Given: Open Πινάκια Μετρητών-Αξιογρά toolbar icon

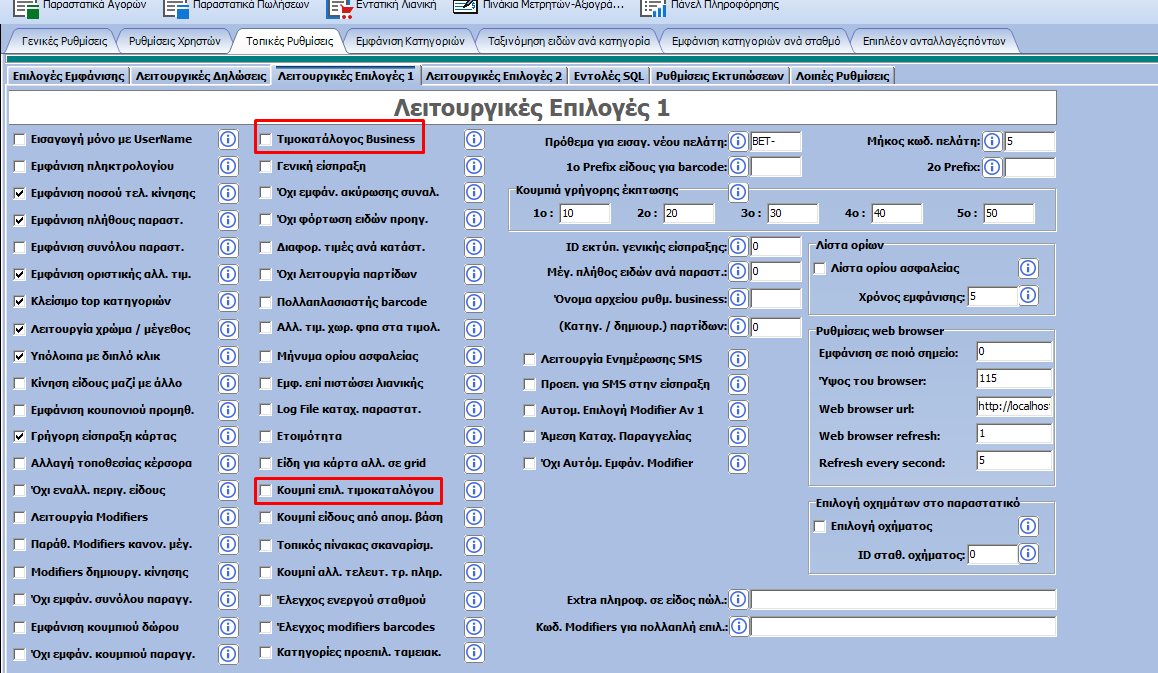Looking at the screenshot, I should click(465, 7).
